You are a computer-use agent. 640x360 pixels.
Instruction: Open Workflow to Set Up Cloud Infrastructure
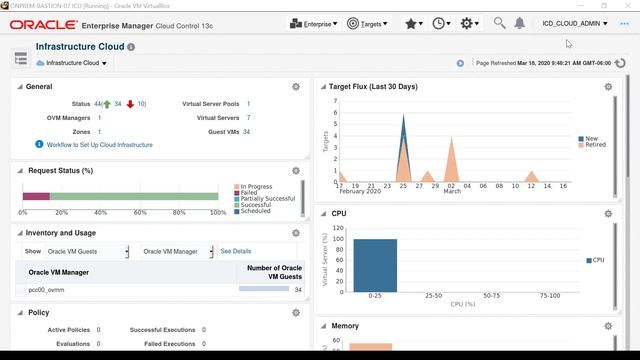click(100, 145)
